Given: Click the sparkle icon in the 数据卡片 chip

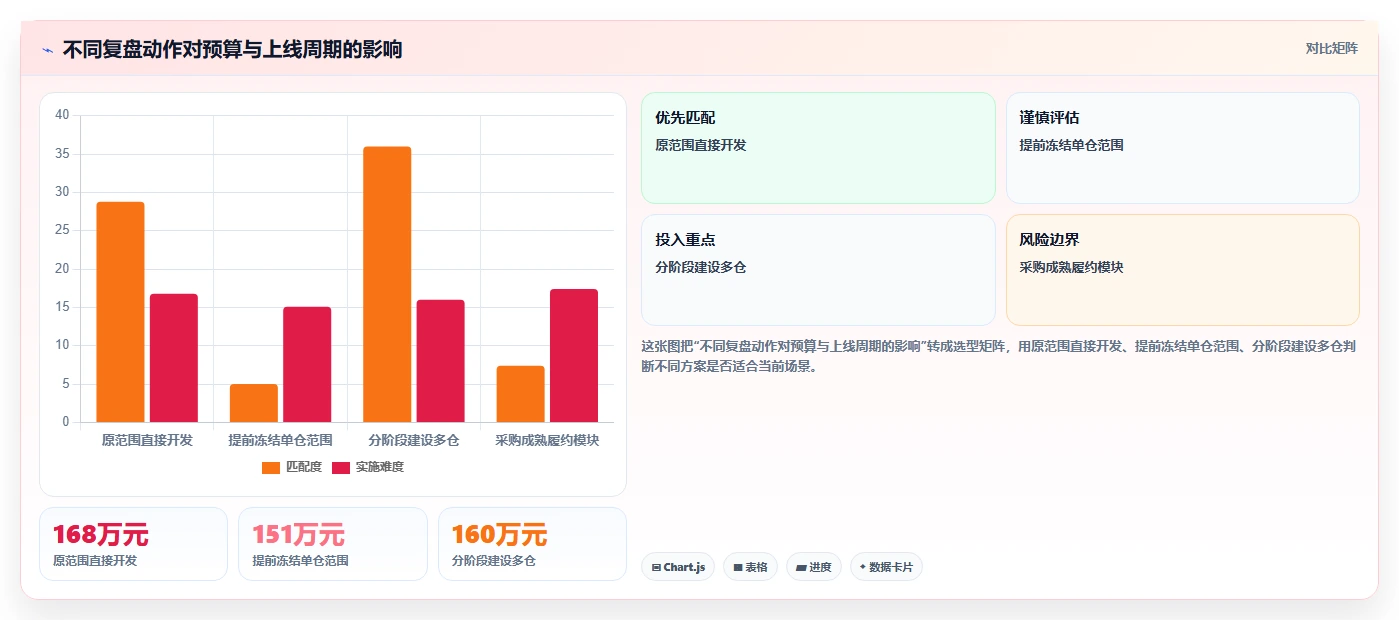Looking at the screenshot, I should [x=863, y=567].
